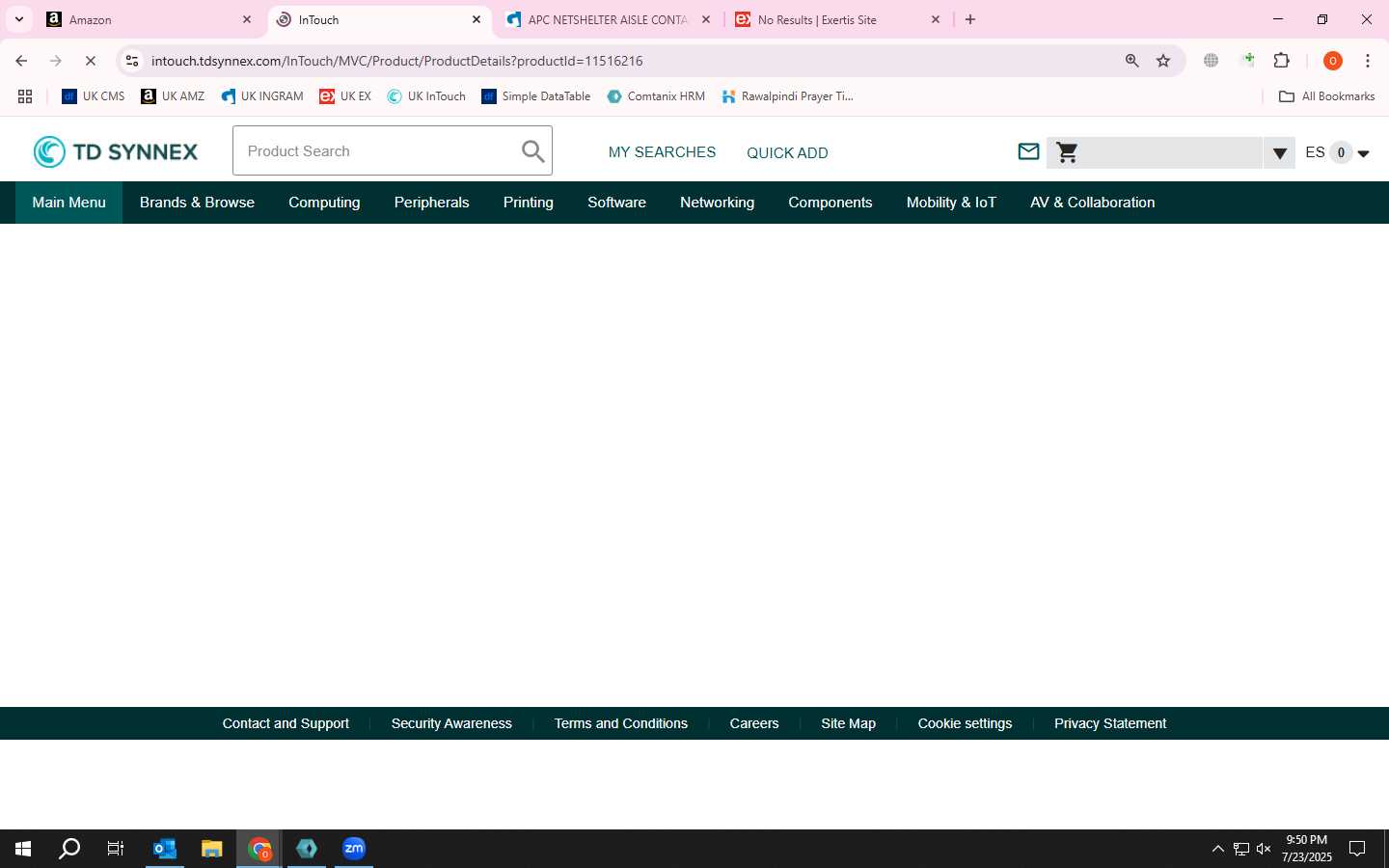Viewport: 1389px width, 868px height.
Task: Click Contact and Support footer link
Action: click(x=286, y=723)
